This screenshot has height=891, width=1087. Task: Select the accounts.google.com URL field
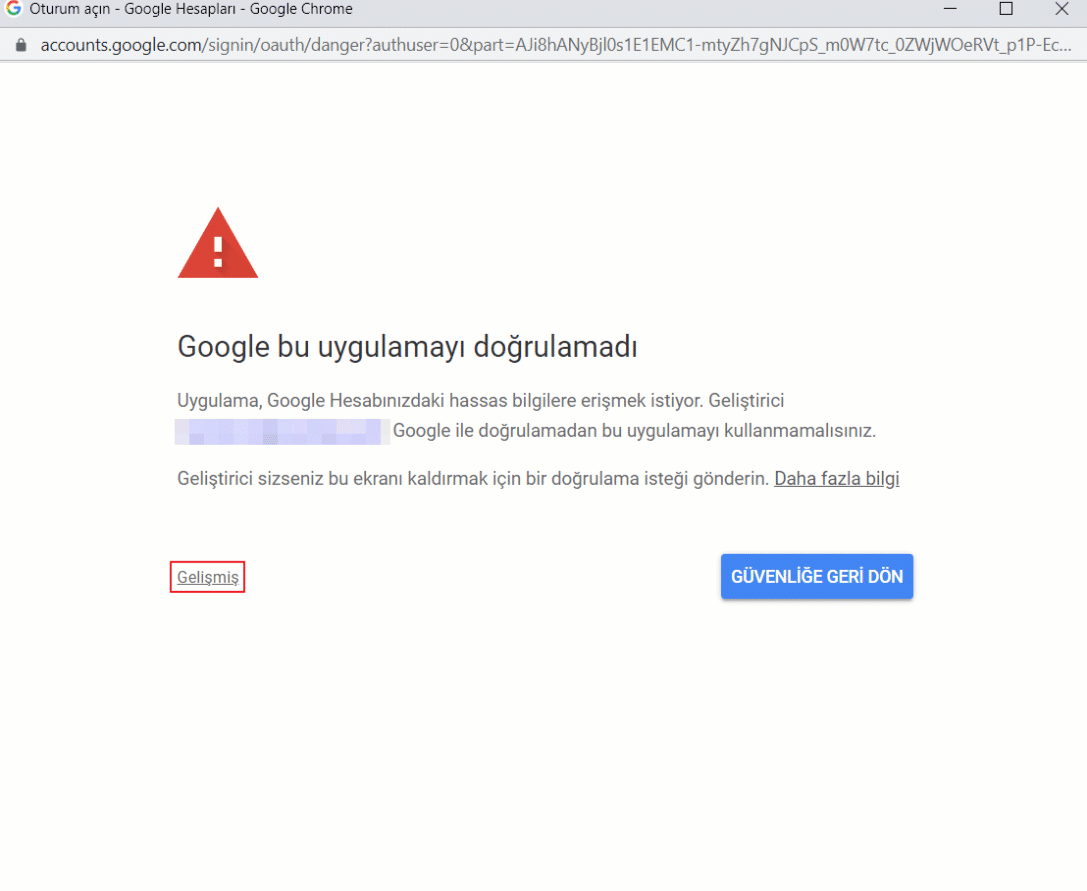coord(556,45)
